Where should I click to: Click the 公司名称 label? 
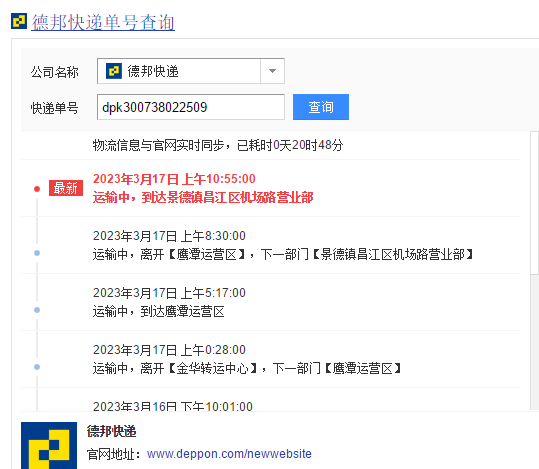tap(55, 72)
